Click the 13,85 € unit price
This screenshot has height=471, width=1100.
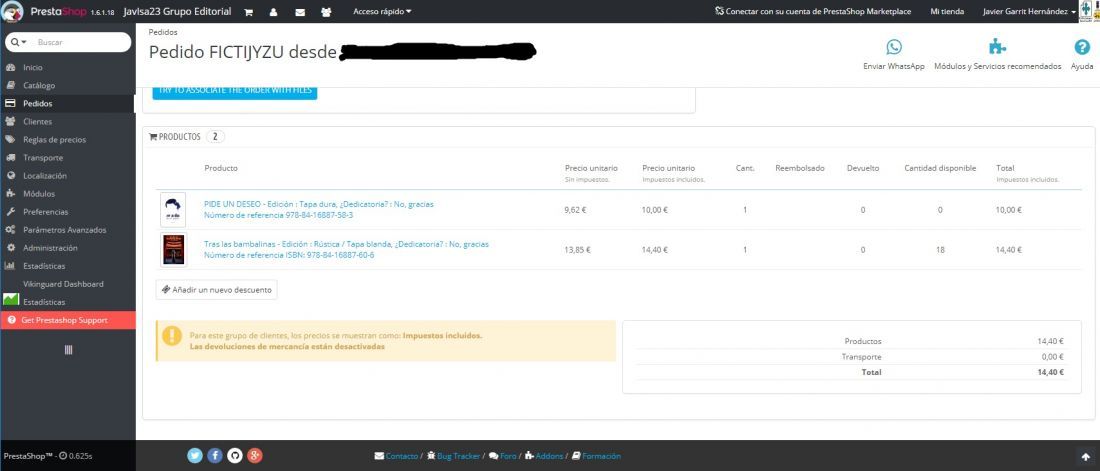point(578,249)
